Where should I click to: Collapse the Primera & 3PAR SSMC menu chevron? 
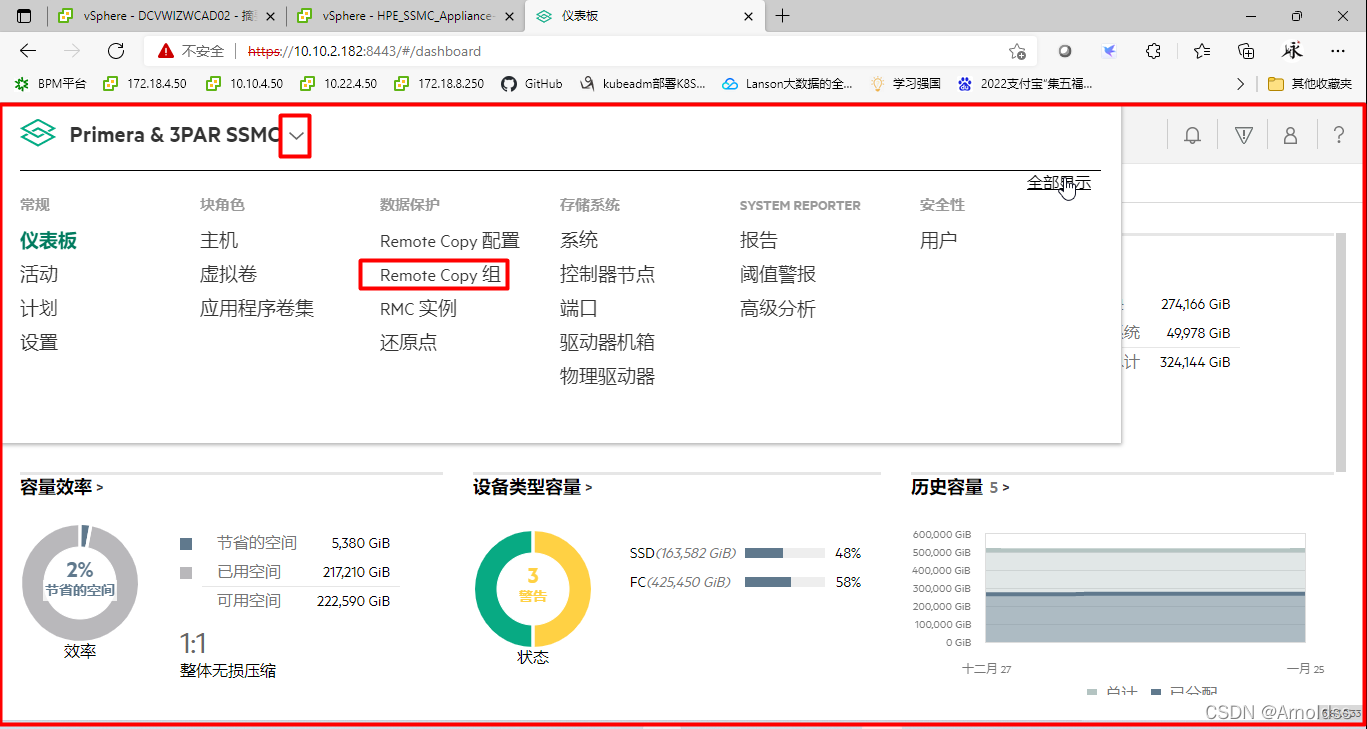click(x=295, y=135)
